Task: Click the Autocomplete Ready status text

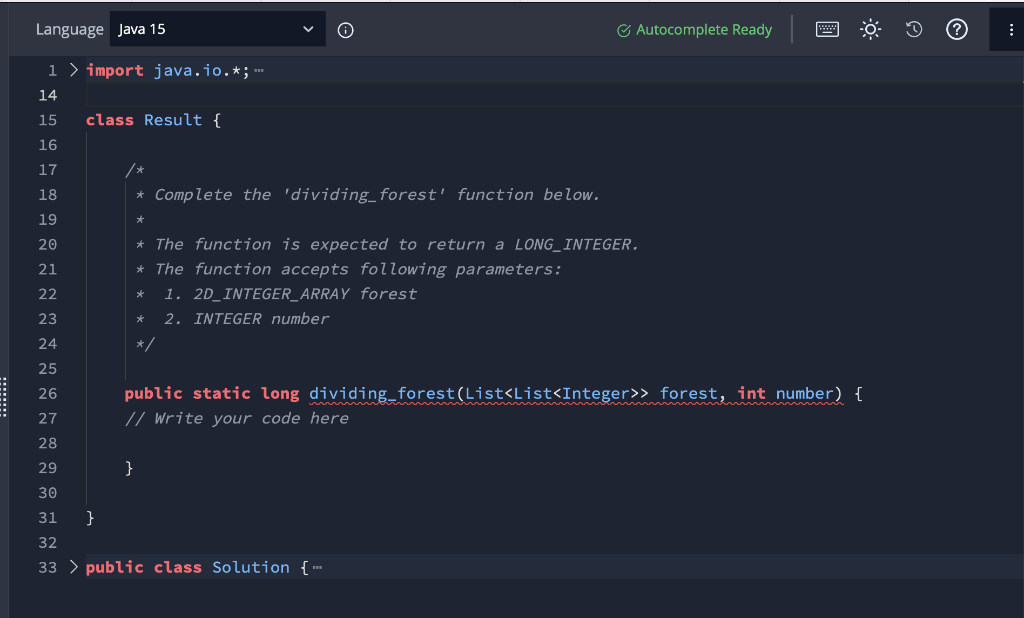Action: click(703, 29)
